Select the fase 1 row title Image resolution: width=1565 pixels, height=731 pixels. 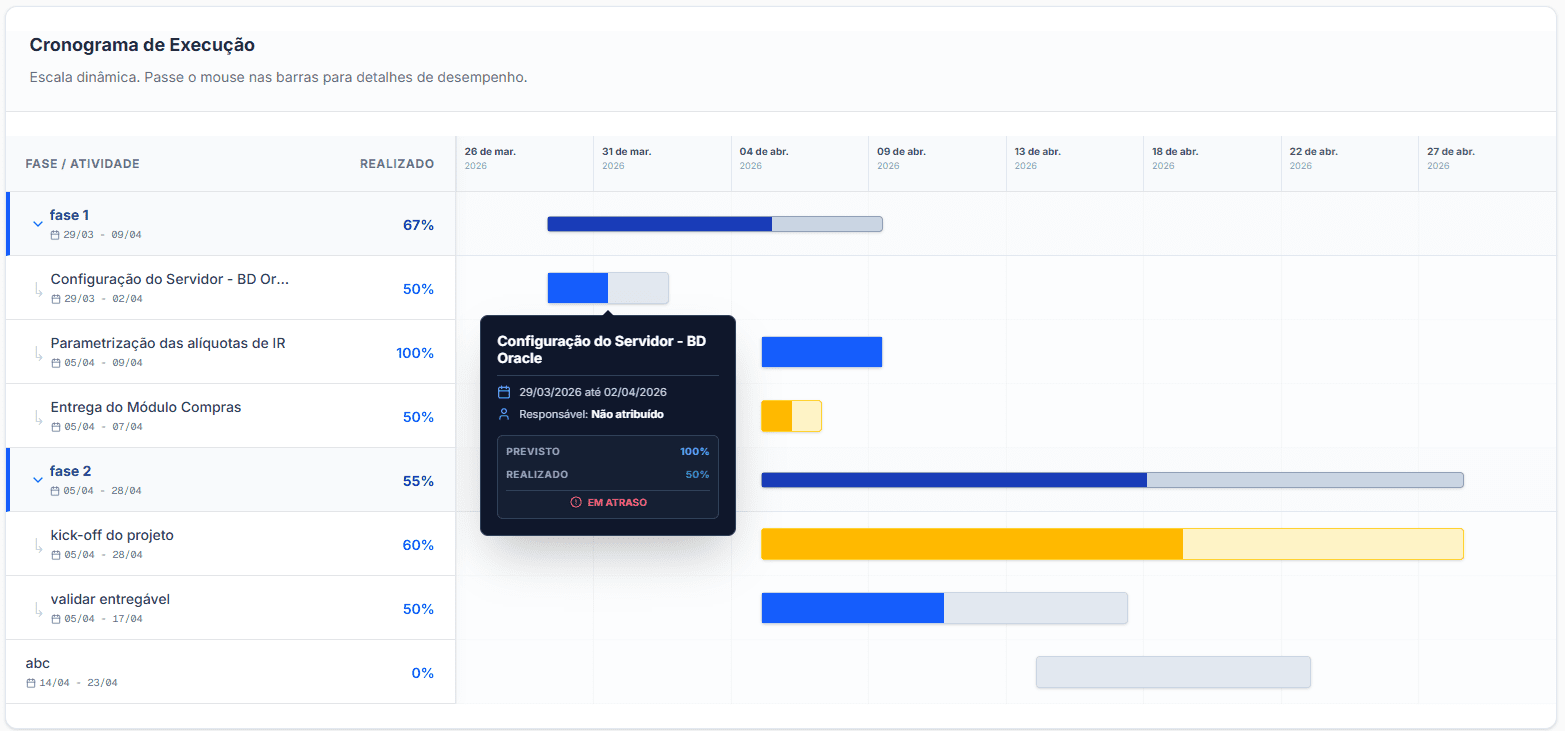(x=70, y=215)
